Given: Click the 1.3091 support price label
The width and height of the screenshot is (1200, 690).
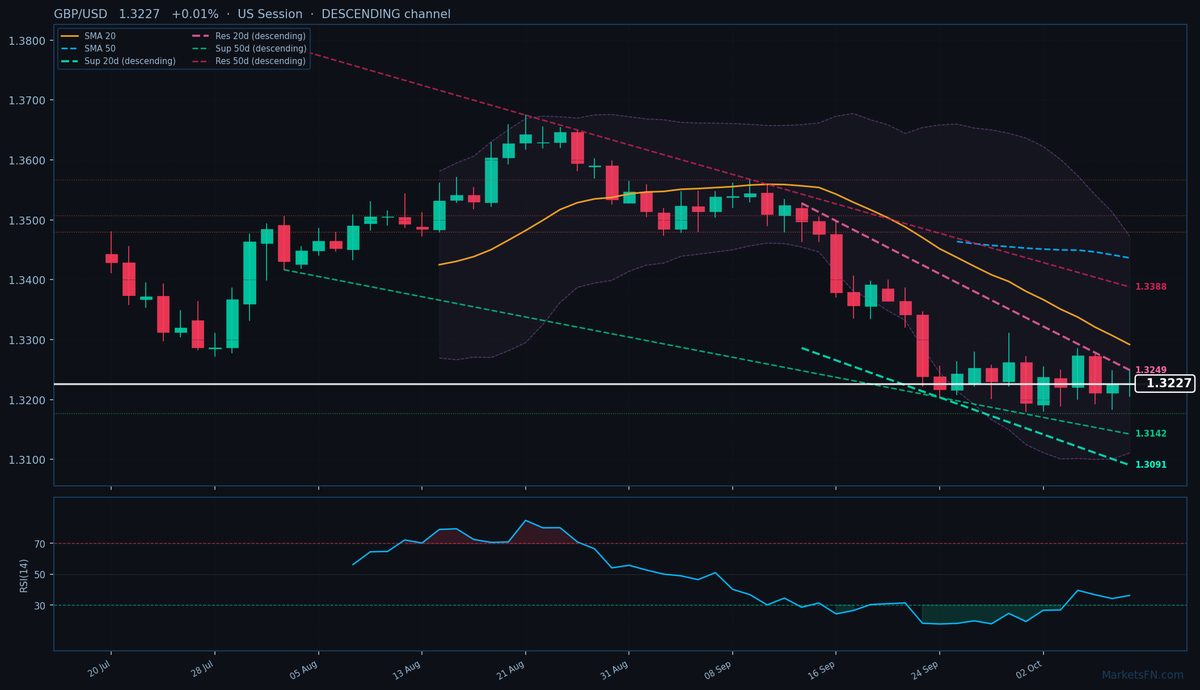Looking at the screenshot, I should pyautogui.click(x=1151, y=465).
